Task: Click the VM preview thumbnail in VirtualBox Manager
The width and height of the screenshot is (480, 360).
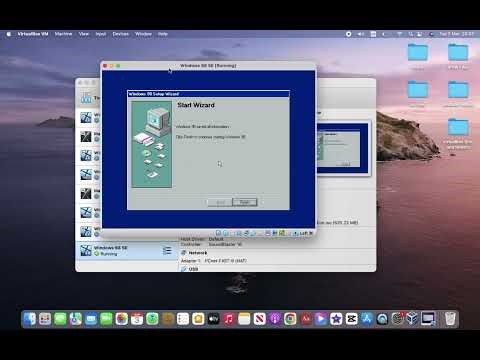Action: pos(343,148)
